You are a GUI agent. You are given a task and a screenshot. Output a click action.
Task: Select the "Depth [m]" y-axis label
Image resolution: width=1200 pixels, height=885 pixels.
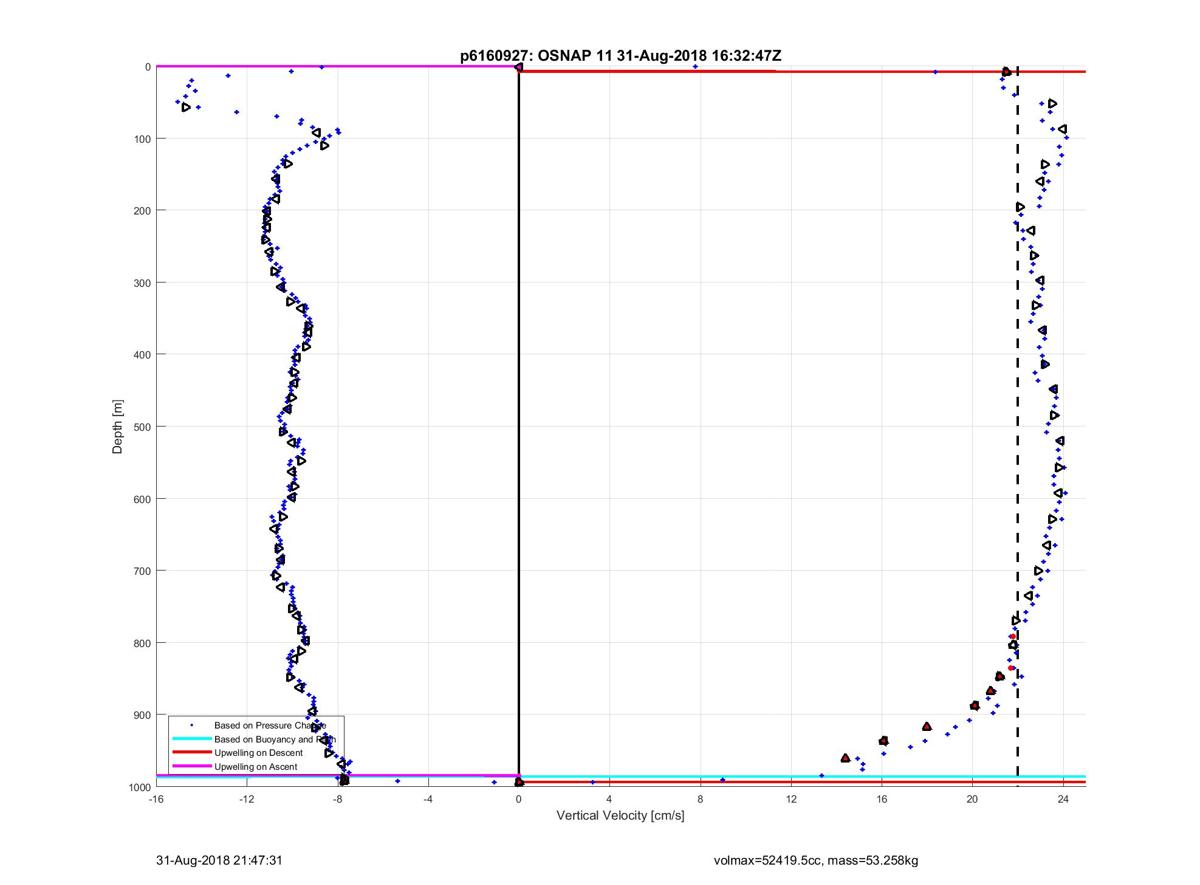click(x=118, y=427)
